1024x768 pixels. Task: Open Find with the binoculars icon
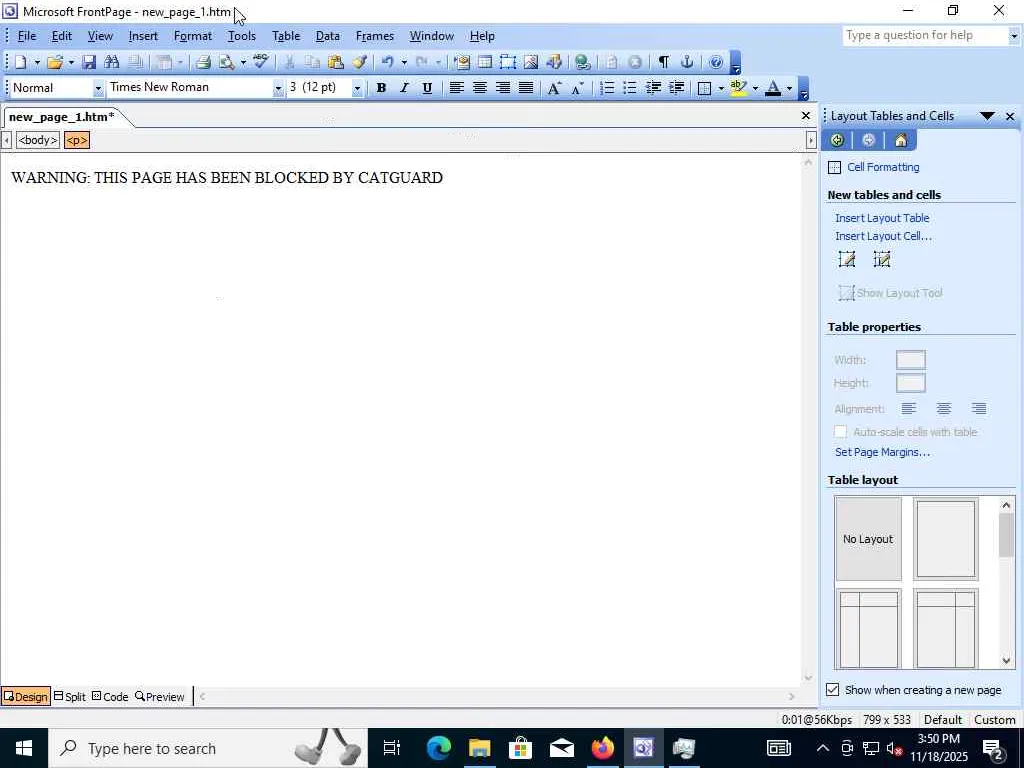(112, 62)
